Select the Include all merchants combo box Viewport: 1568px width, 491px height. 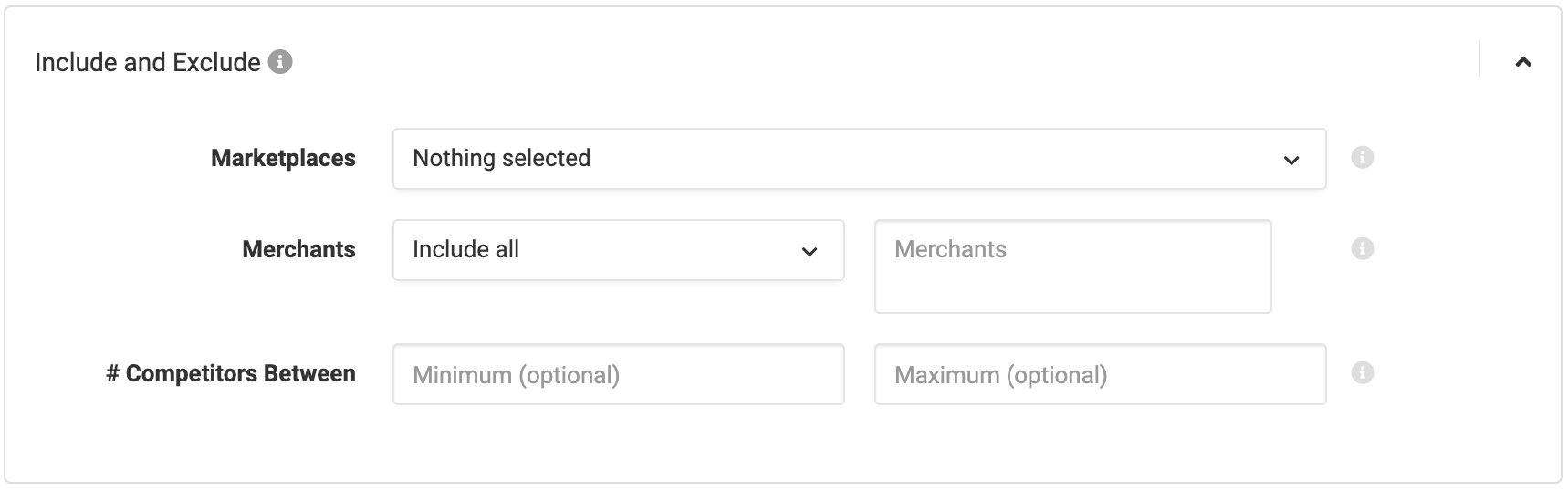(619, 250)
